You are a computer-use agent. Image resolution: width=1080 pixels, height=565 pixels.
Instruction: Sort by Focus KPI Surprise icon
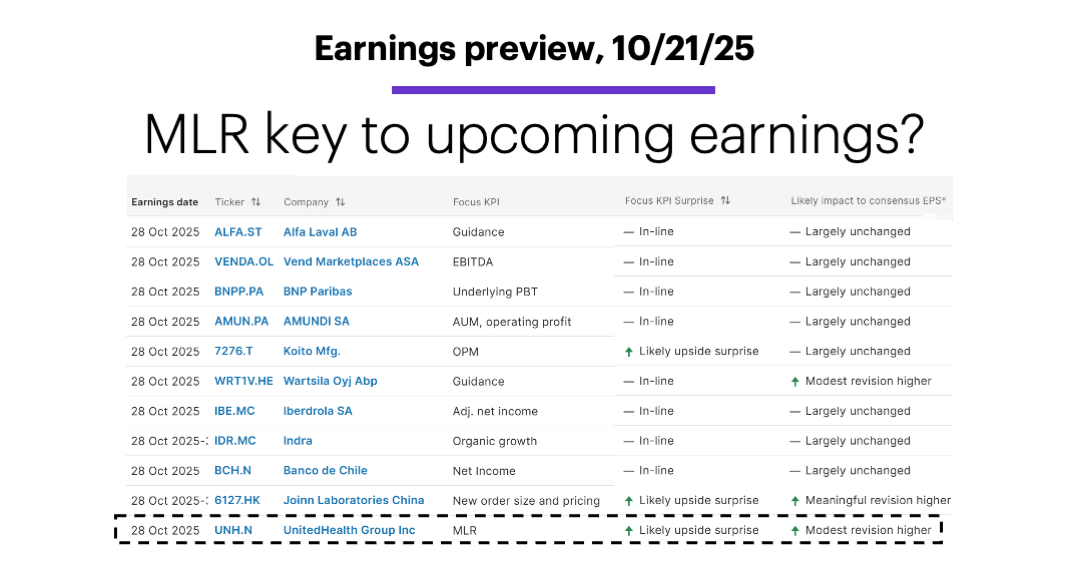click(x=725, y=201)
